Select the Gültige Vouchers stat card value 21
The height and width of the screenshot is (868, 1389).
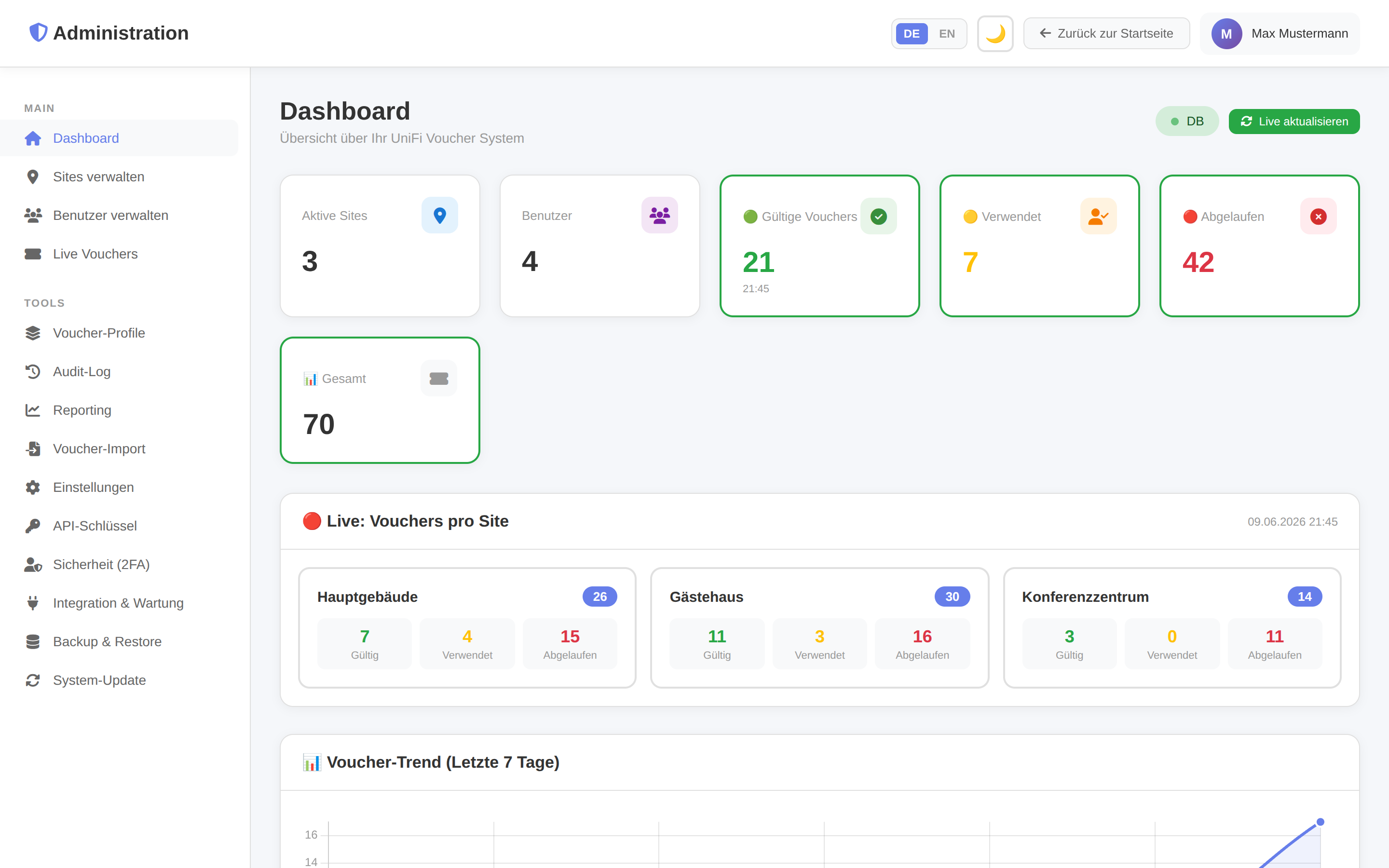[758, 262]
